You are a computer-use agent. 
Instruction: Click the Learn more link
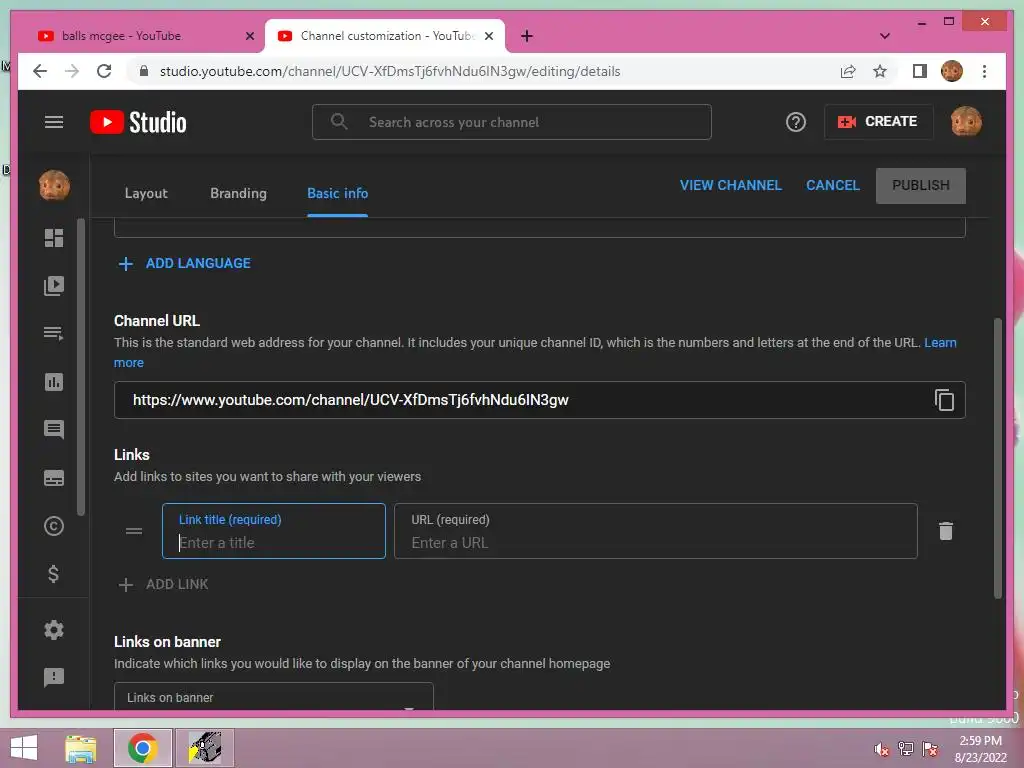pos(940,343)
